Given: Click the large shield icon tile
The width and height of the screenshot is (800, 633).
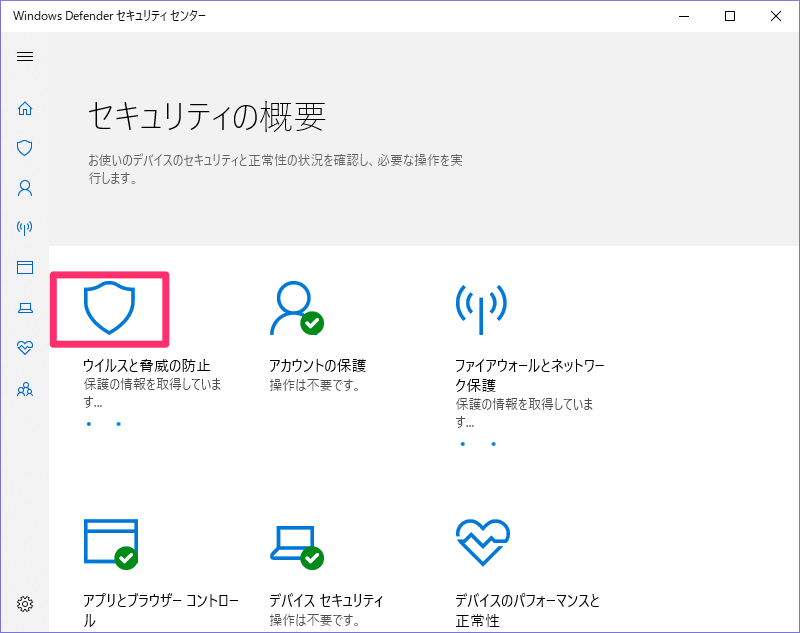Looking at the screenshot, I should [109, 308].
